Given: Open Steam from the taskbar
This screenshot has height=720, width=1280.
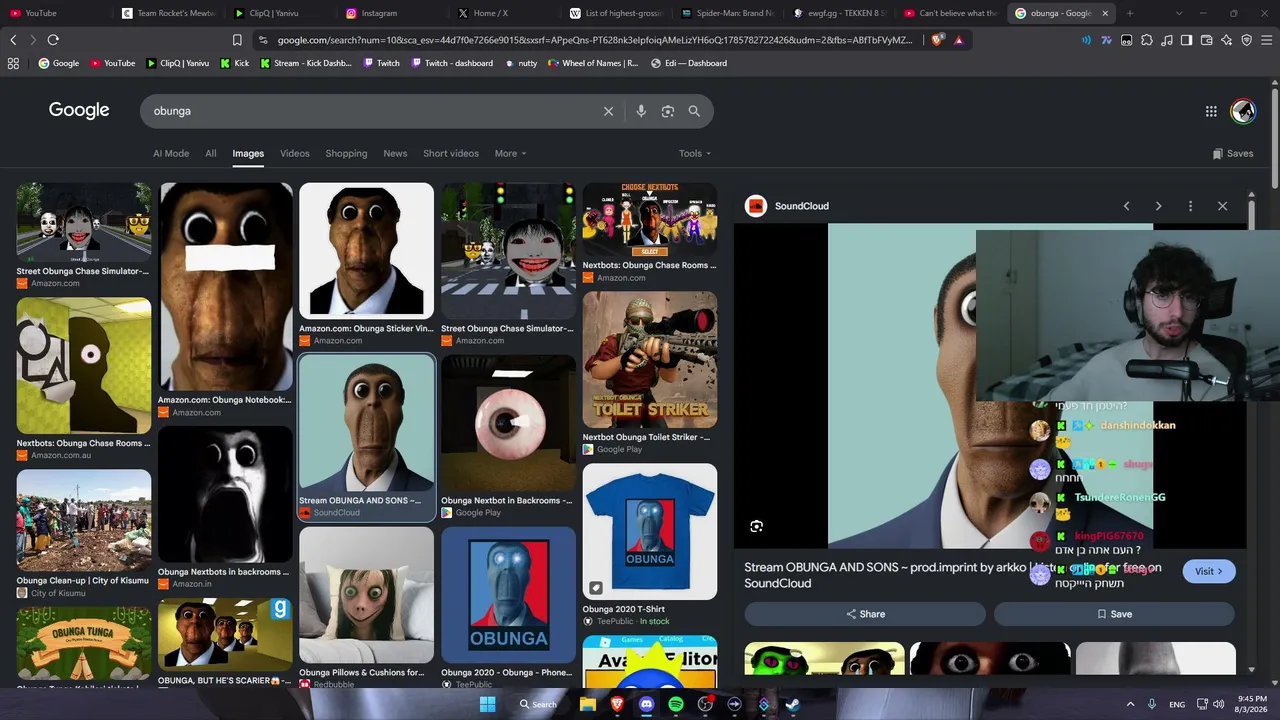Looking at the screenshot, I should coord(793,704).
